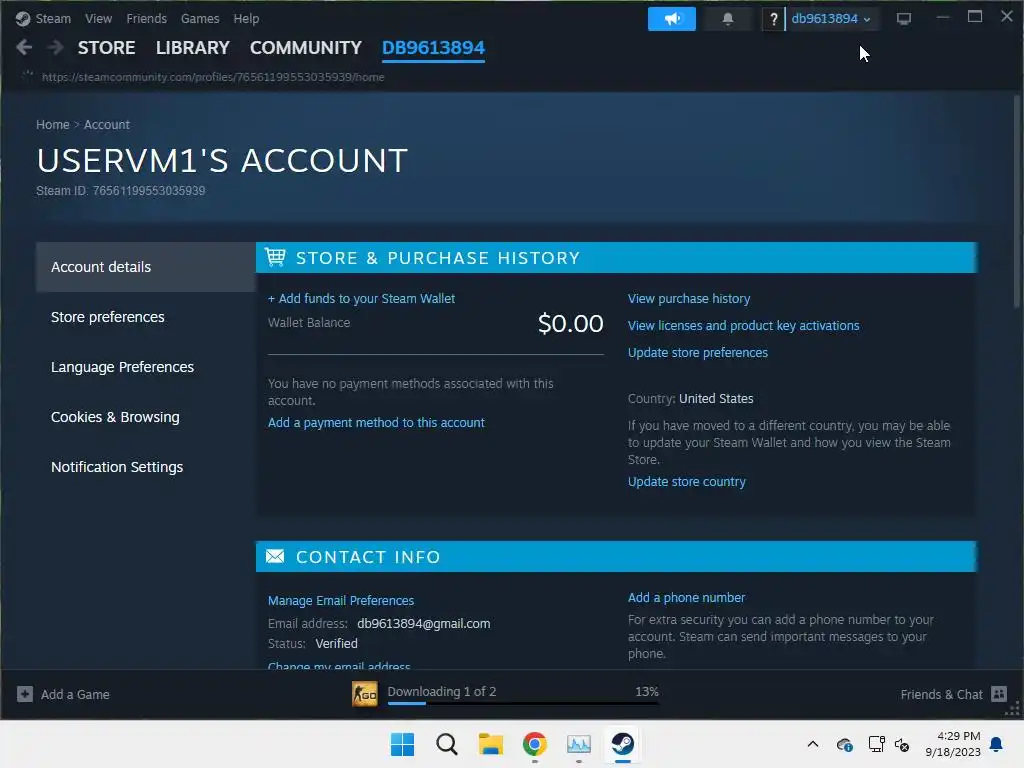Enter Big Picture mode via monitor icon

[904, 19]
